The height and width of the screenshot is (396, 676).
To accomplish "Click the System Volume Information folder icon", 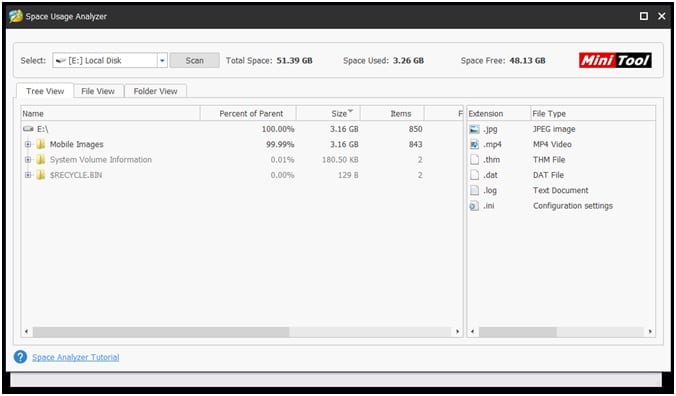I will pyautogui.click(x=41, y=160).
